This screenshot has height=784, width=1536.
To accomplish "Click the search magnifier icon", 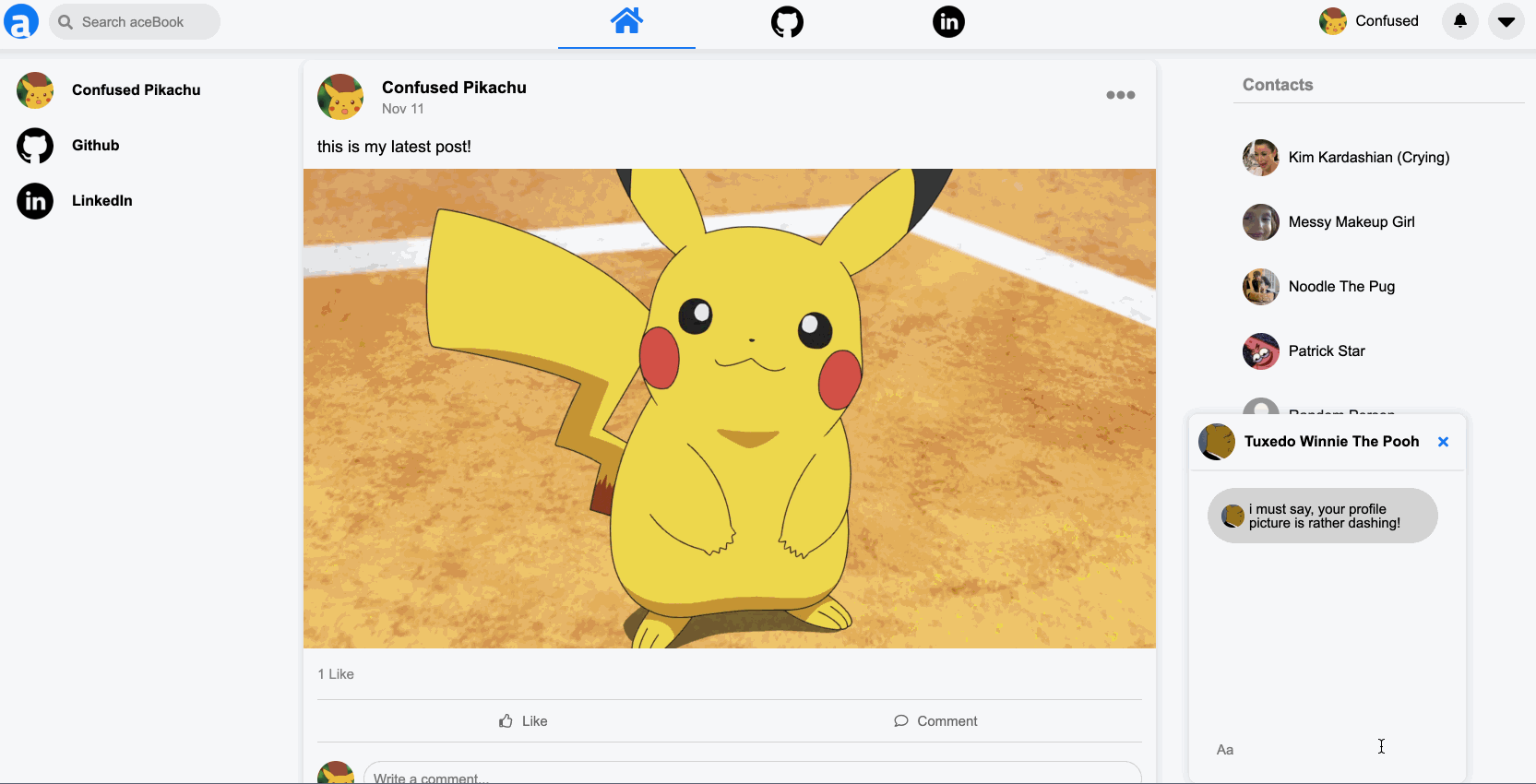I will (x=65, y=22).
